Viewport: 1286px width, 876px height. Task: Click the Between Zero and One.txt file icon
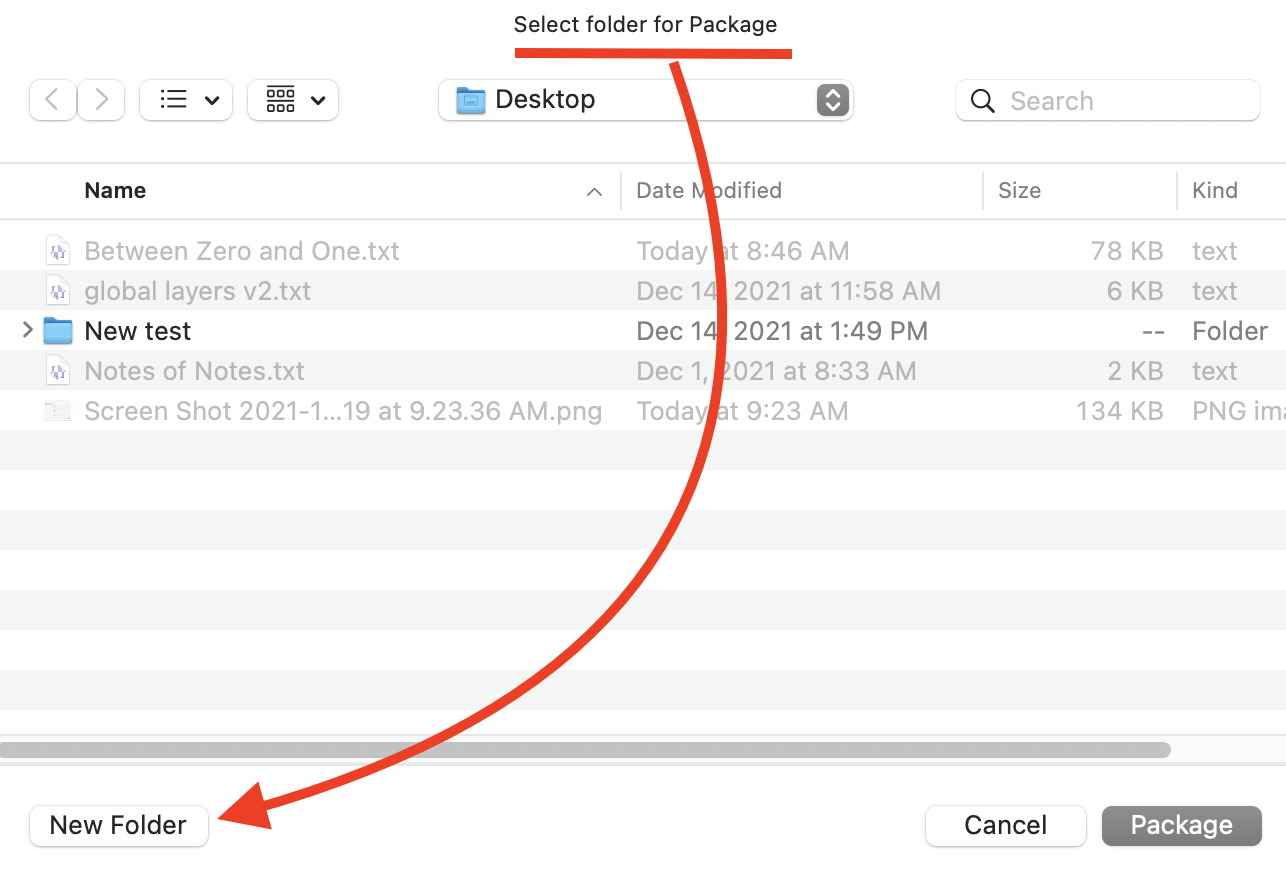pyautogui.click(x=58, y=251)
